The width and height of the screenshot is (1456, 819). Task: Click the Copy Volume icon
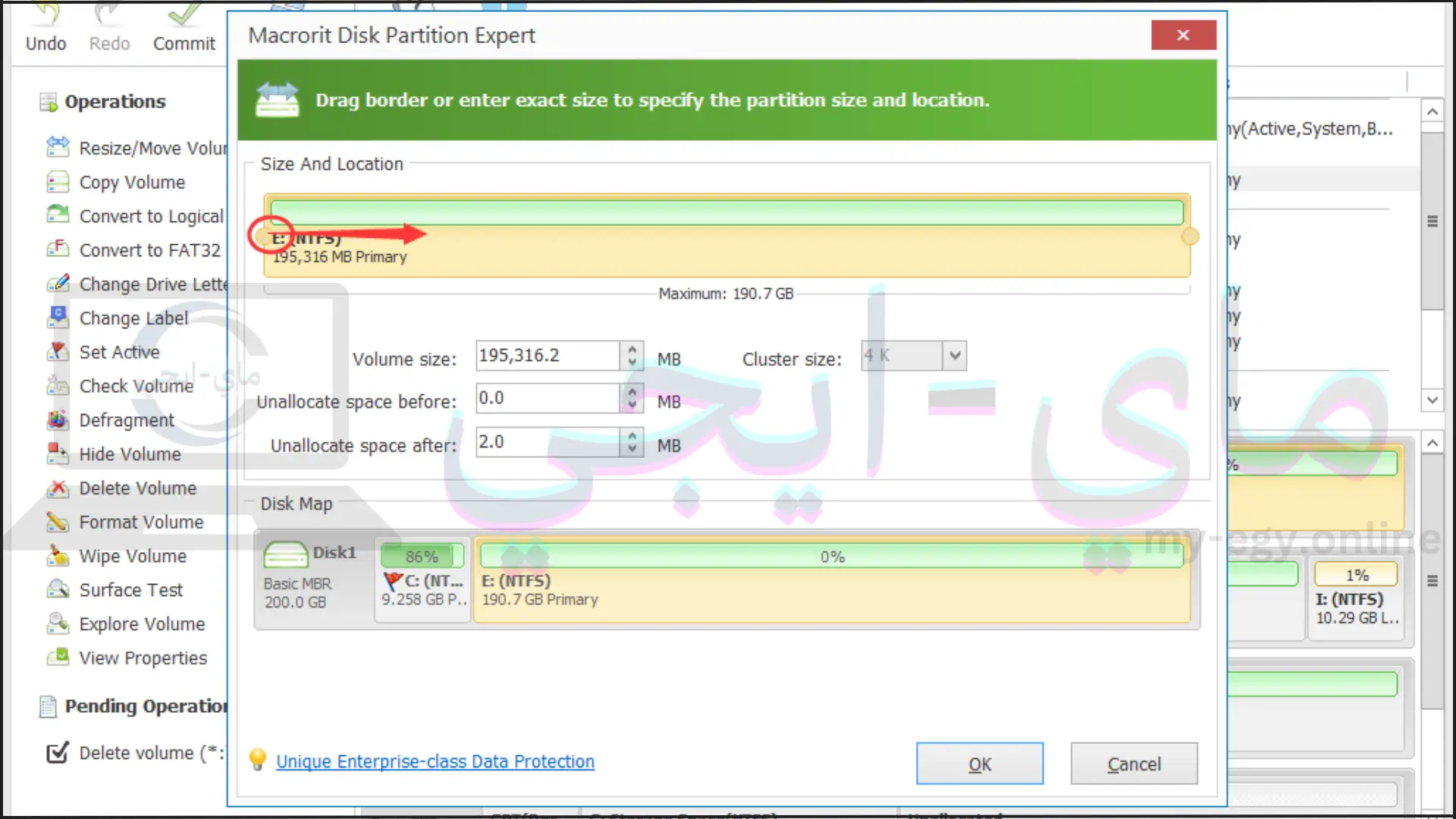coord(58,182)
